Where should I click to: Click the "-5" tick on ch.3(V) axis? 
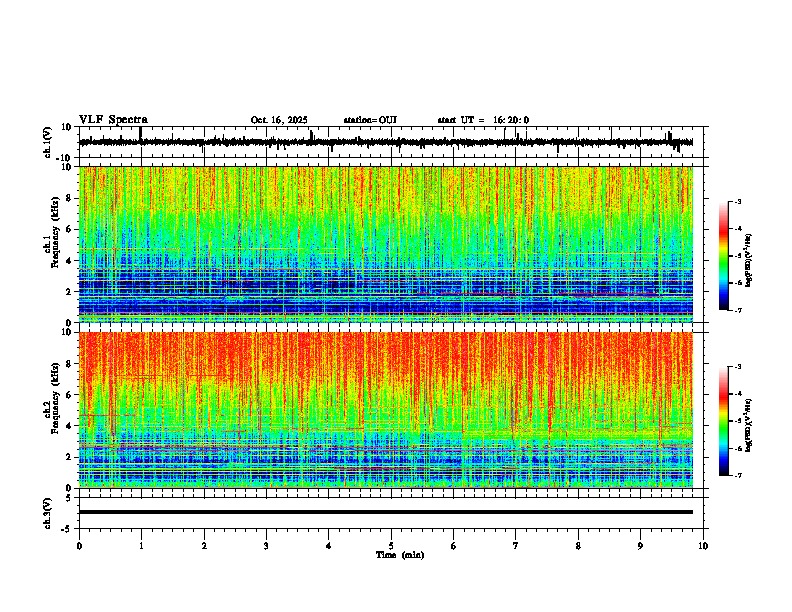click(x=67, y=529)
